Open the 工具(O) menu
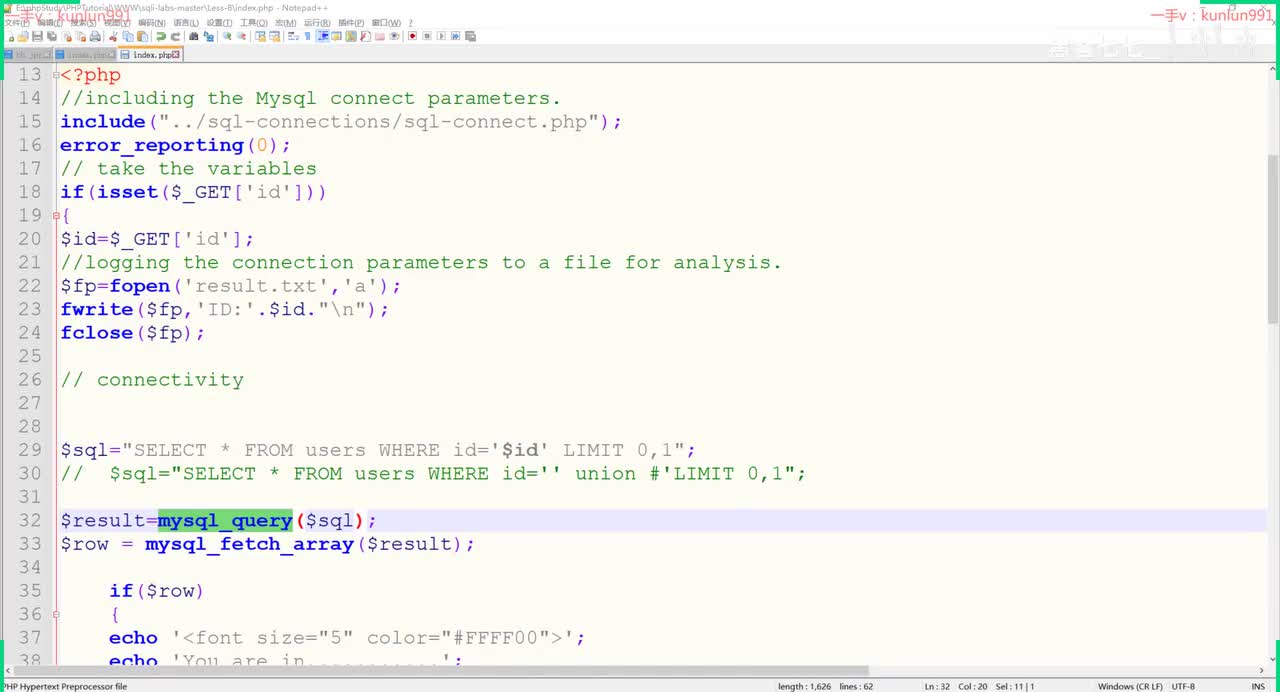Image resolution: width=1280 pixels, height=692 pixels. [x=253, y=23]
